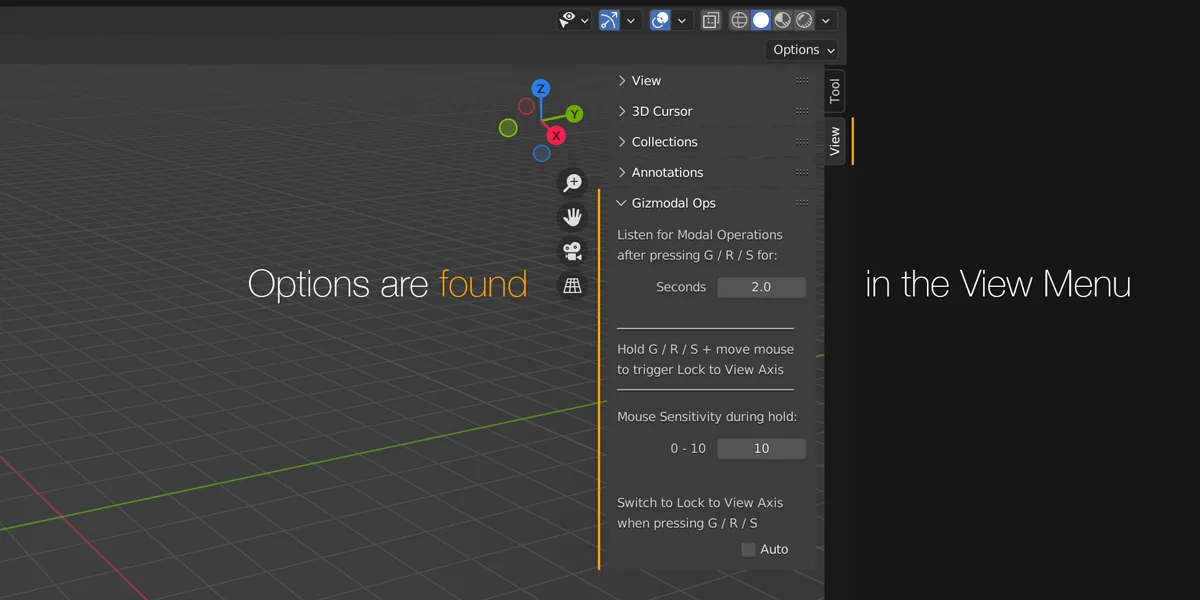Image resolution: width=1200 pixels, height=600 pixels.
Task: Toggle the gizmo visibility eye icon
Action: click(x=566, y=20)
